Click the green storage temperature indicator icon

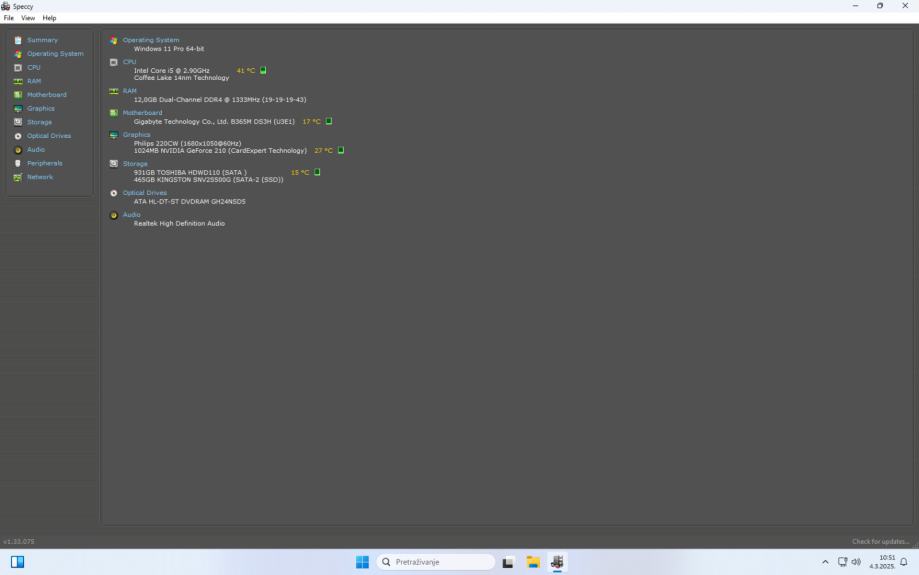[317, 172]
